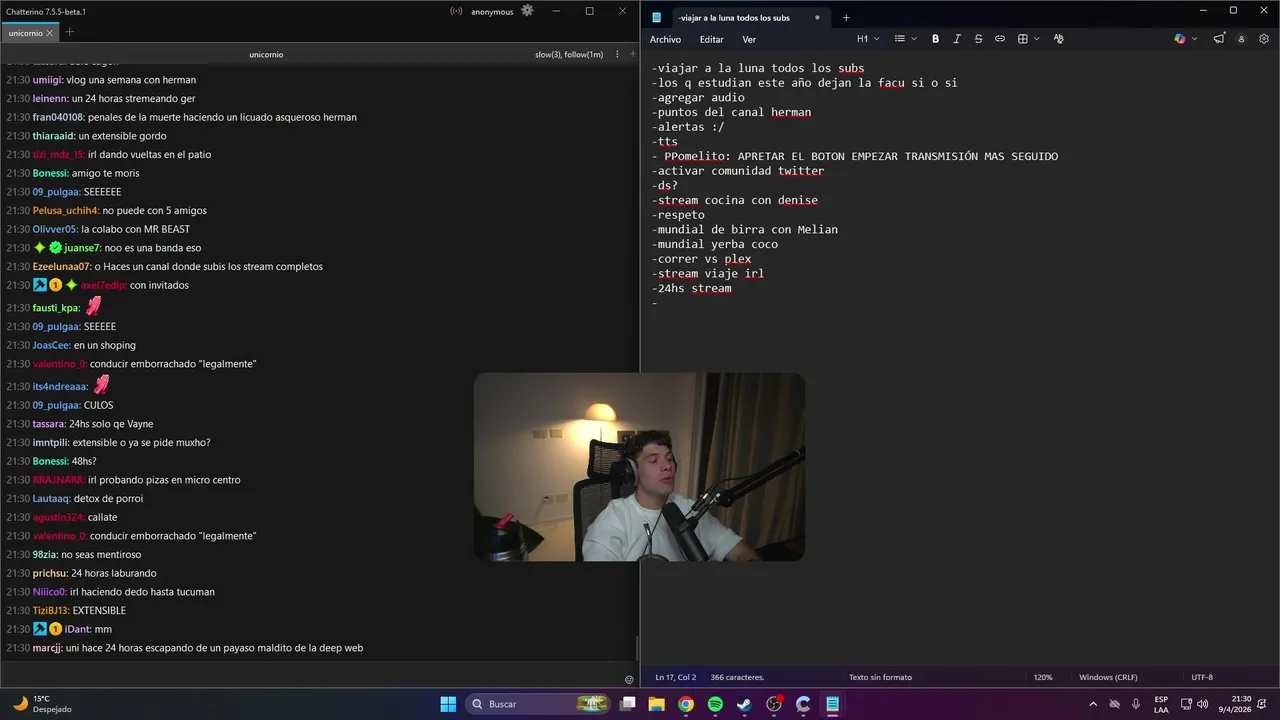
Task: Open the emote picker smiley in Chatterino
Action: [x=629, y=679]
